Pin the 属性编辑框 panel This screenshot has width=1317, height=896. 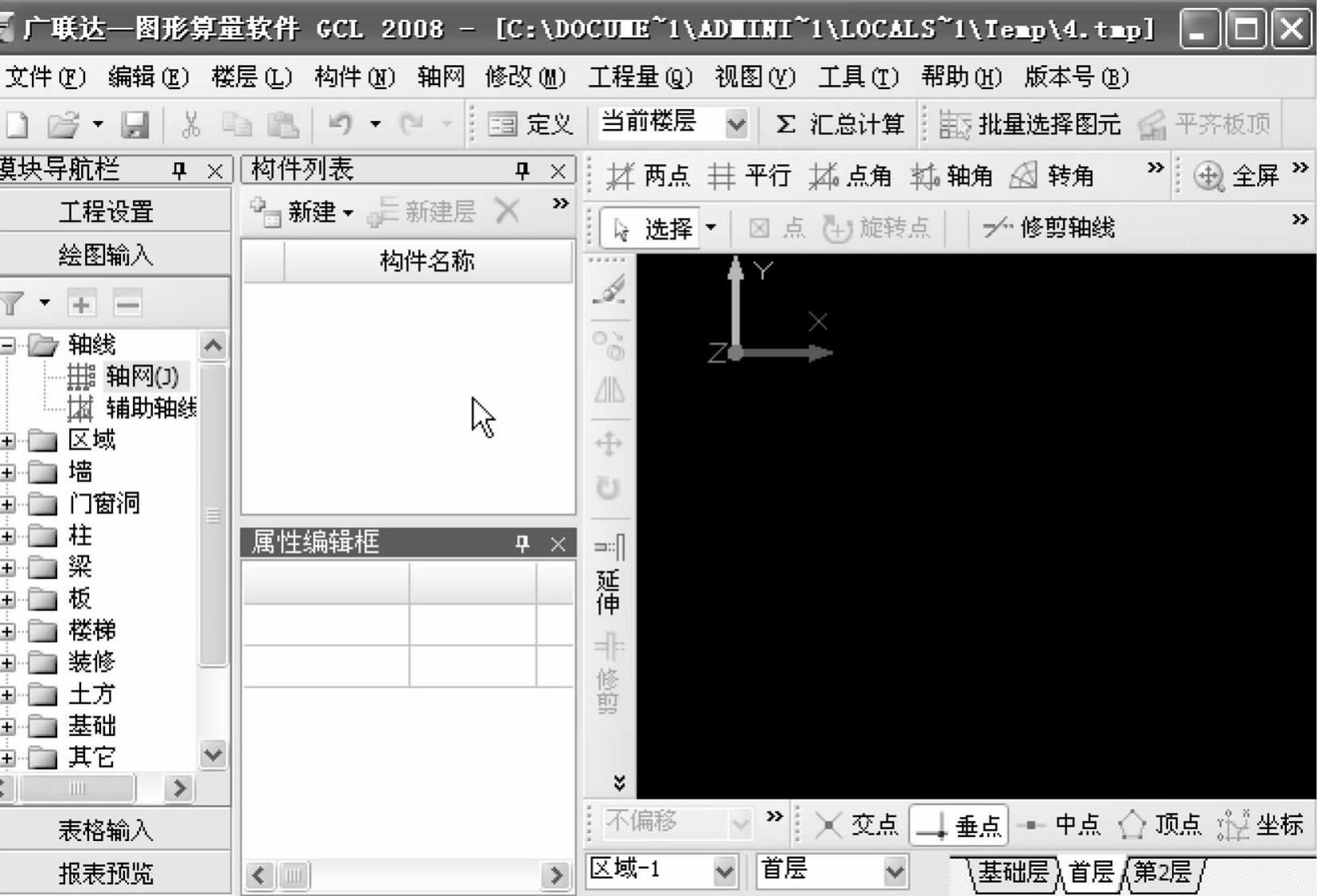pos(522,543)
